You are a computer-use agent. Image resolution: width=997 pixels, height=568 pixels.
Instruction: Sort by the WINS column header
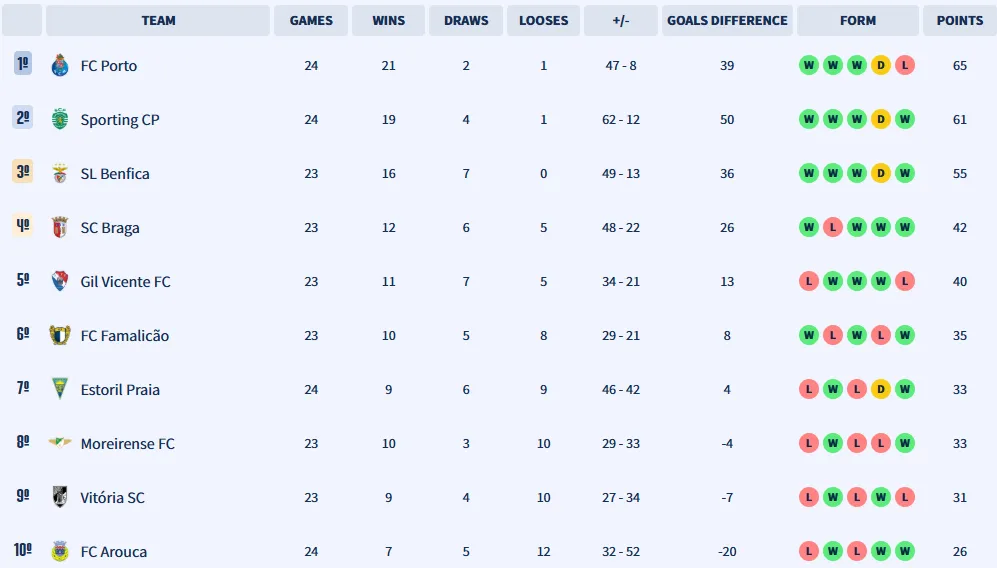tap(389, 20)
